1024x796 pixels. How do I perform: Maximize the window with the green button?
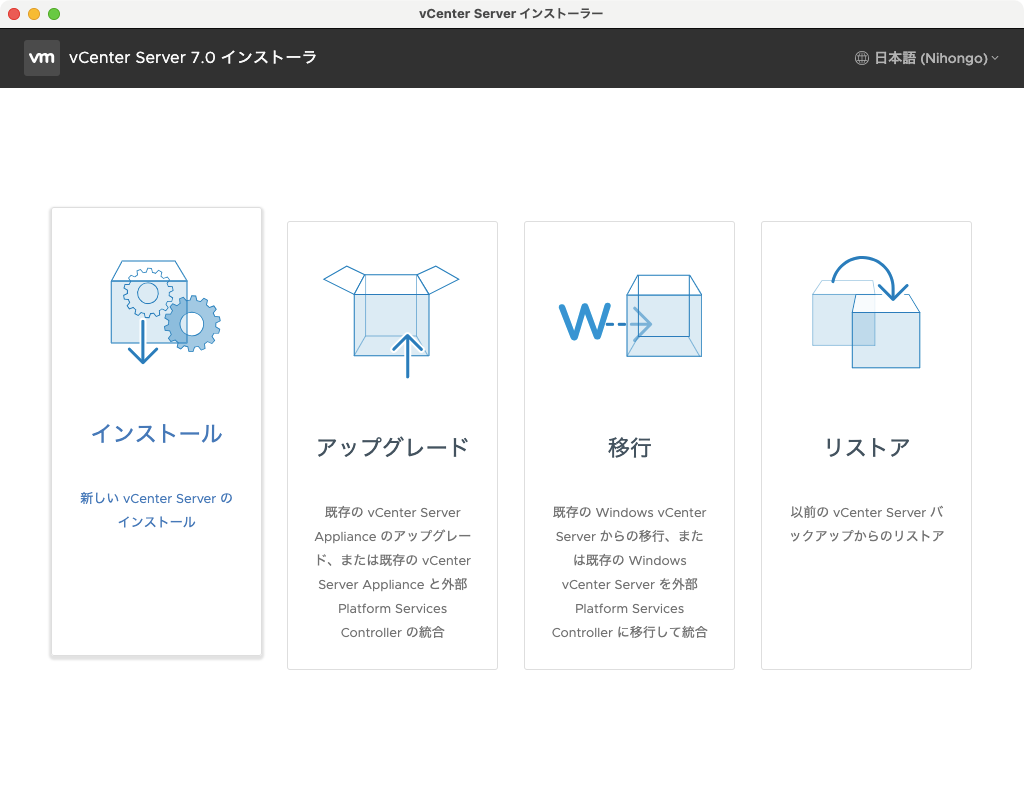(x=54, y=14)
